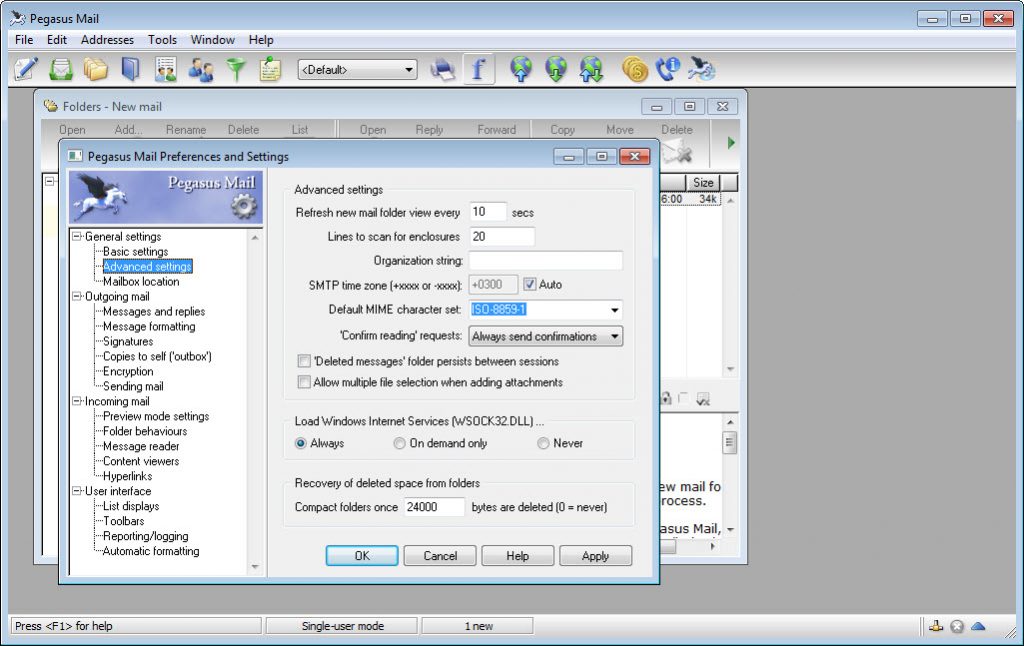Viewport: 1024px width, 646px height.
Task: Open the Default MIME character set dropdown
Action: click(614, 310)
